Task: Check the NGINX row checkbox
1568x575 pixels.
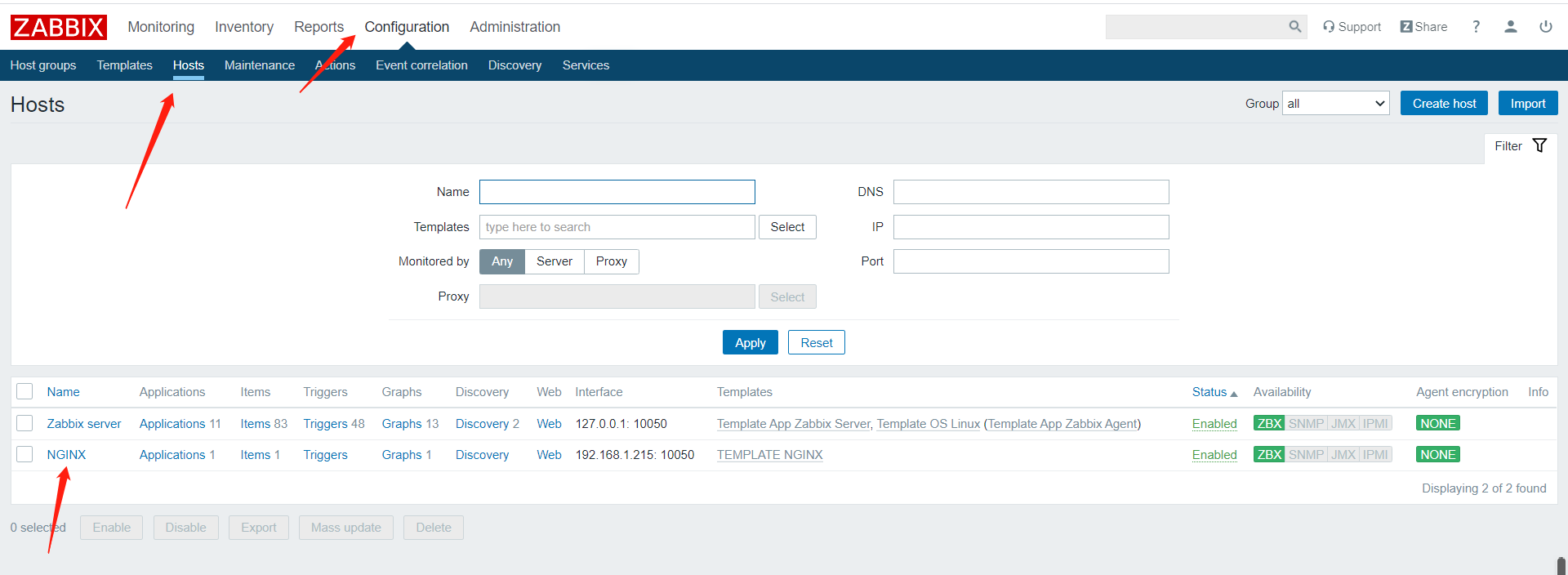Action: click(x=24, y=454)
